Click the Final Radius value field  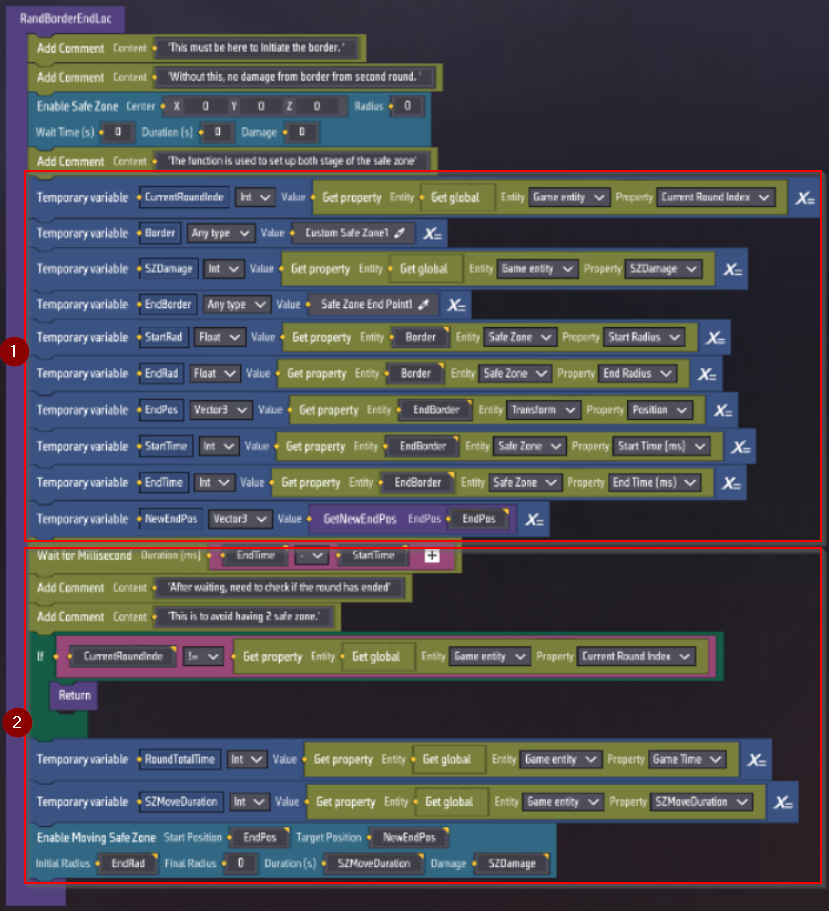click(x=241, y=863)
